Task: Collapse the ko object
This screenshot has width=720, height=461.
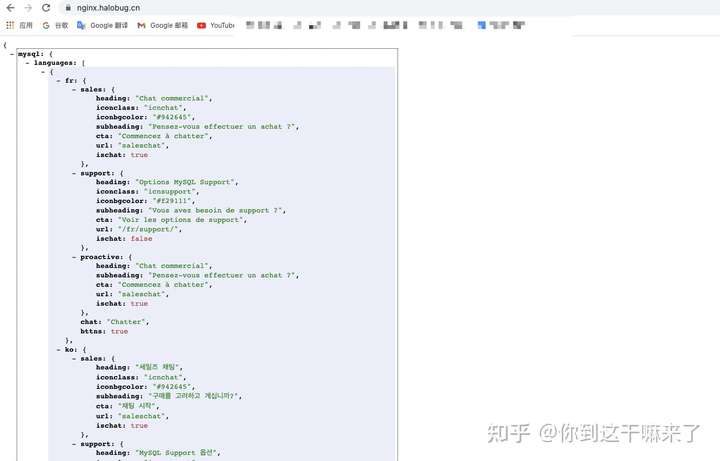Action: [x=59, y=350]
